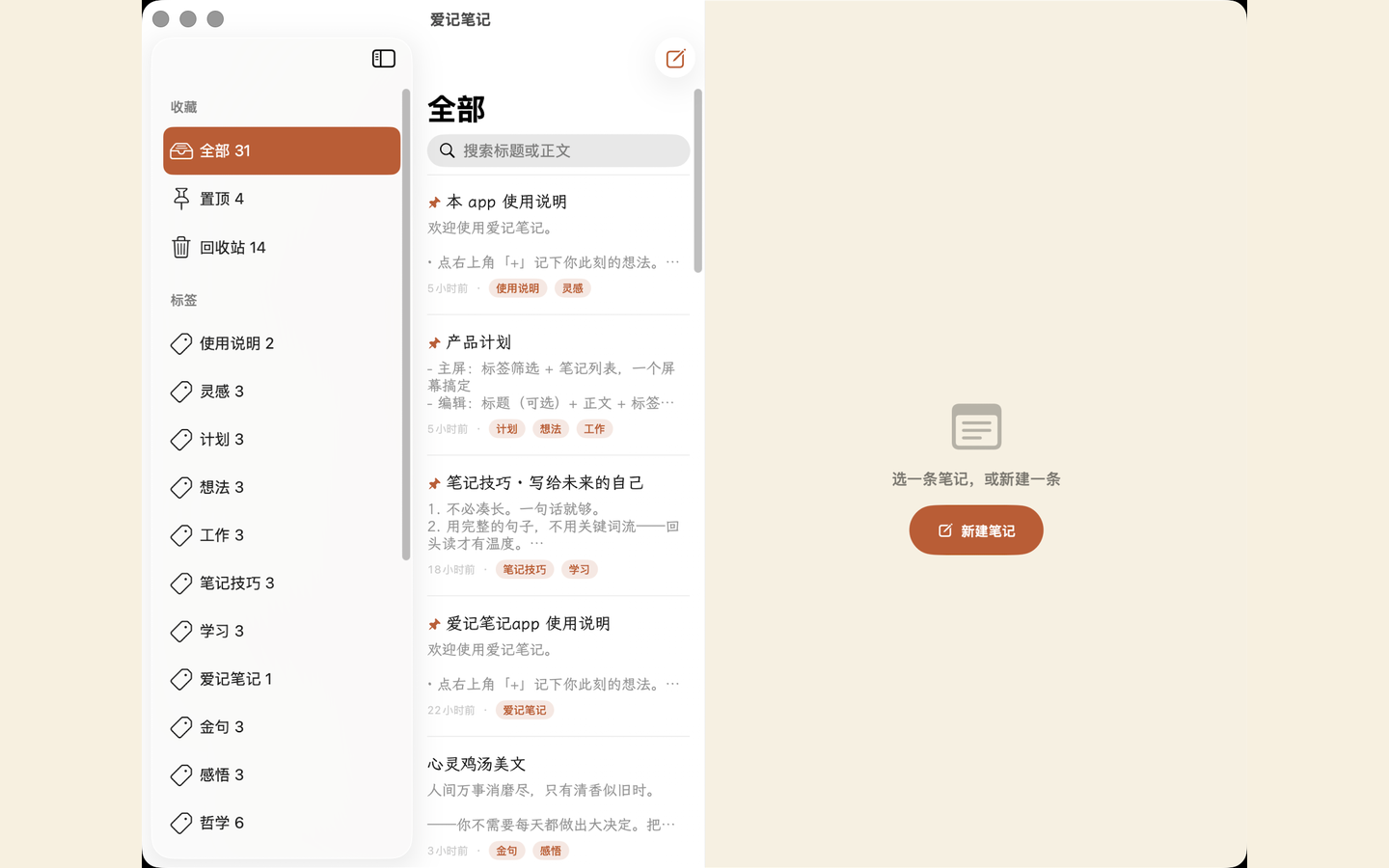This screenshot has width=1389, height=868.
Task: Toggle the sidebar panel icon
Action: click(x=384, y=59)
